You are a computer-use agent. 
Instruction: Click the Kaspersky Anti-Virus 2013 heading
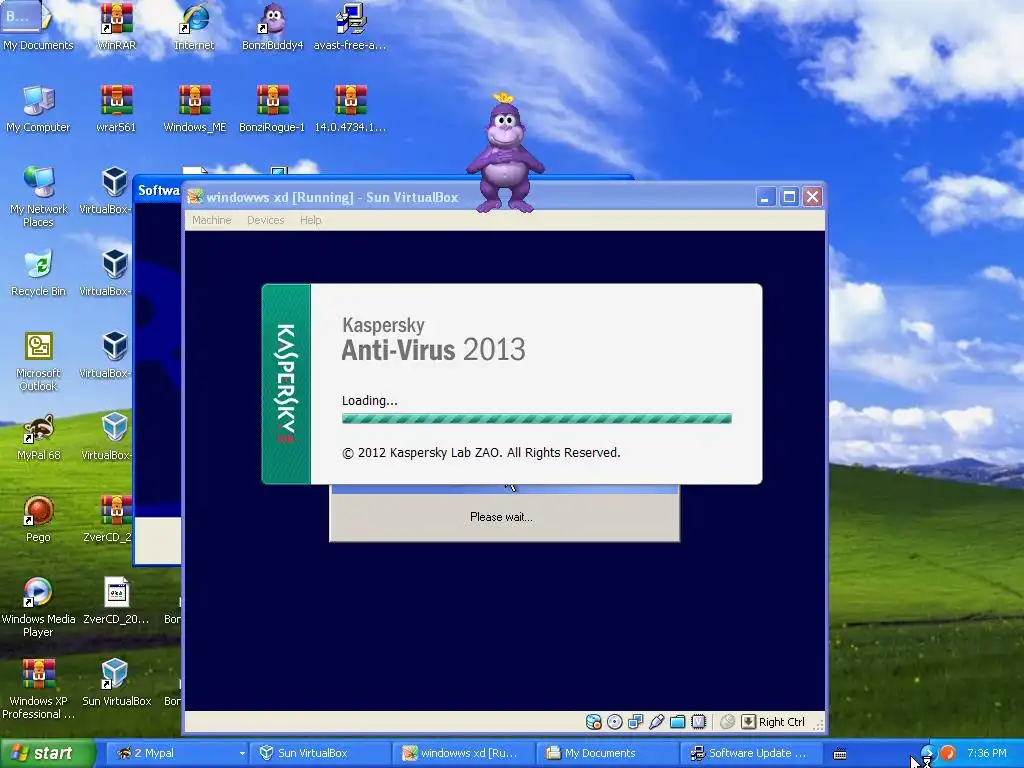point(433,340)
